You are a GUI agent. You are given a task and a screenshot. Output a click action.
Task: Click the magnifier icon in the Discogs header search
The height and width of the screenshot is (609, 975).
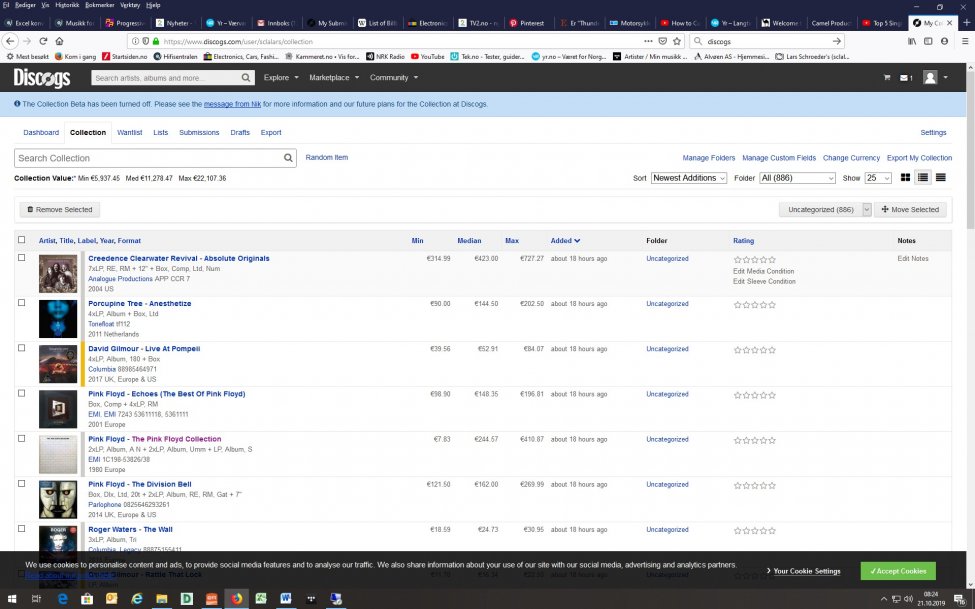click(246, 78)
